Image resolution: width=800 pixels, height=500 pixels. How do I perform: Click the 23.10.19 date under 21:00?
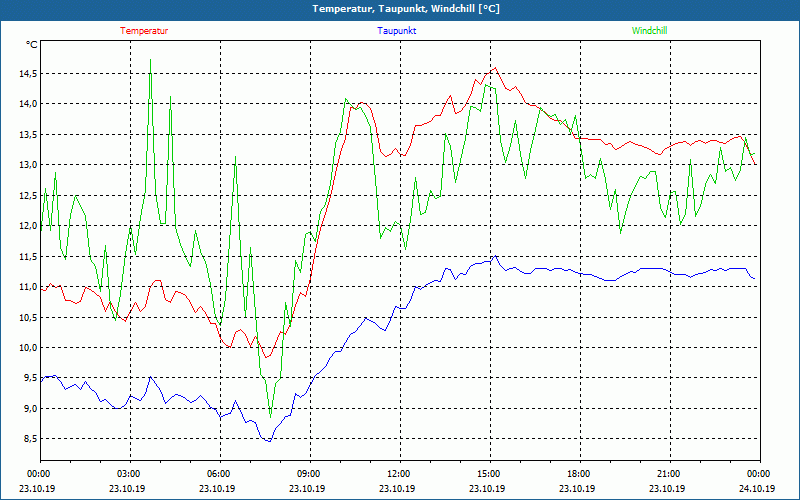[x=667, y=488]
